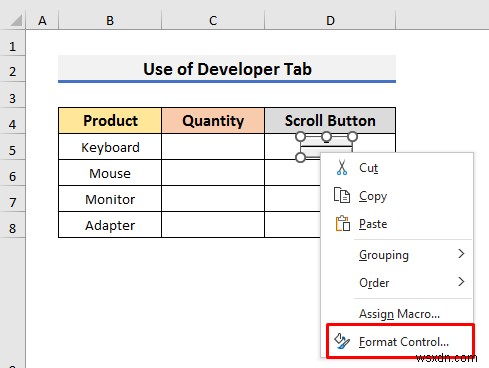Click the bottom-left handle of spin button

300,157
